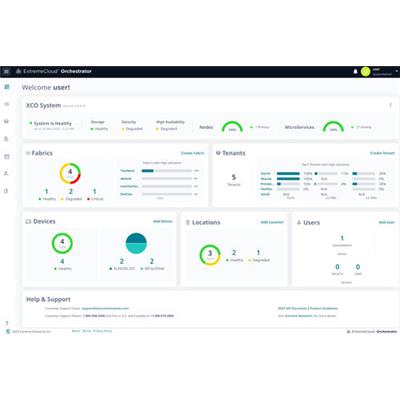
Task: Open XCO System three-dot options menu
Action: [390, 105]
